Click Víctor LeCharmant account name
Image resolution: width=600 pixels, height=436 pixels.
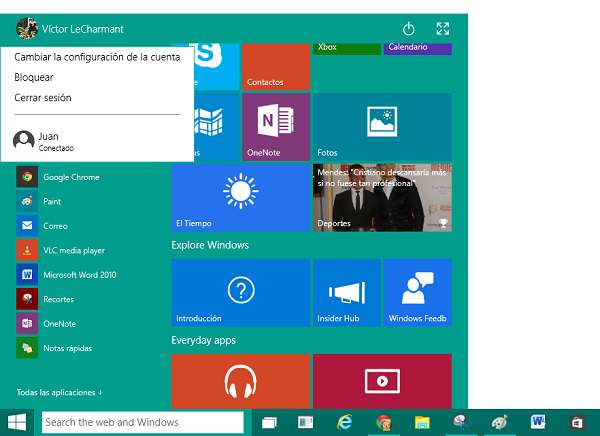pyautogui.click(x=82, y=29)
